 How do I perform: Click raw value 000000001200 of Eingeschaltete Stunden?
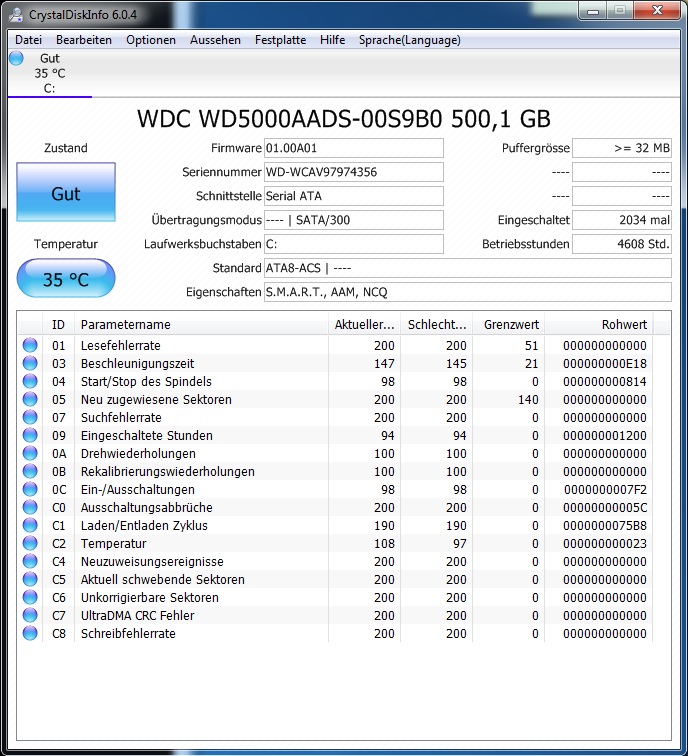click(605, 435)
